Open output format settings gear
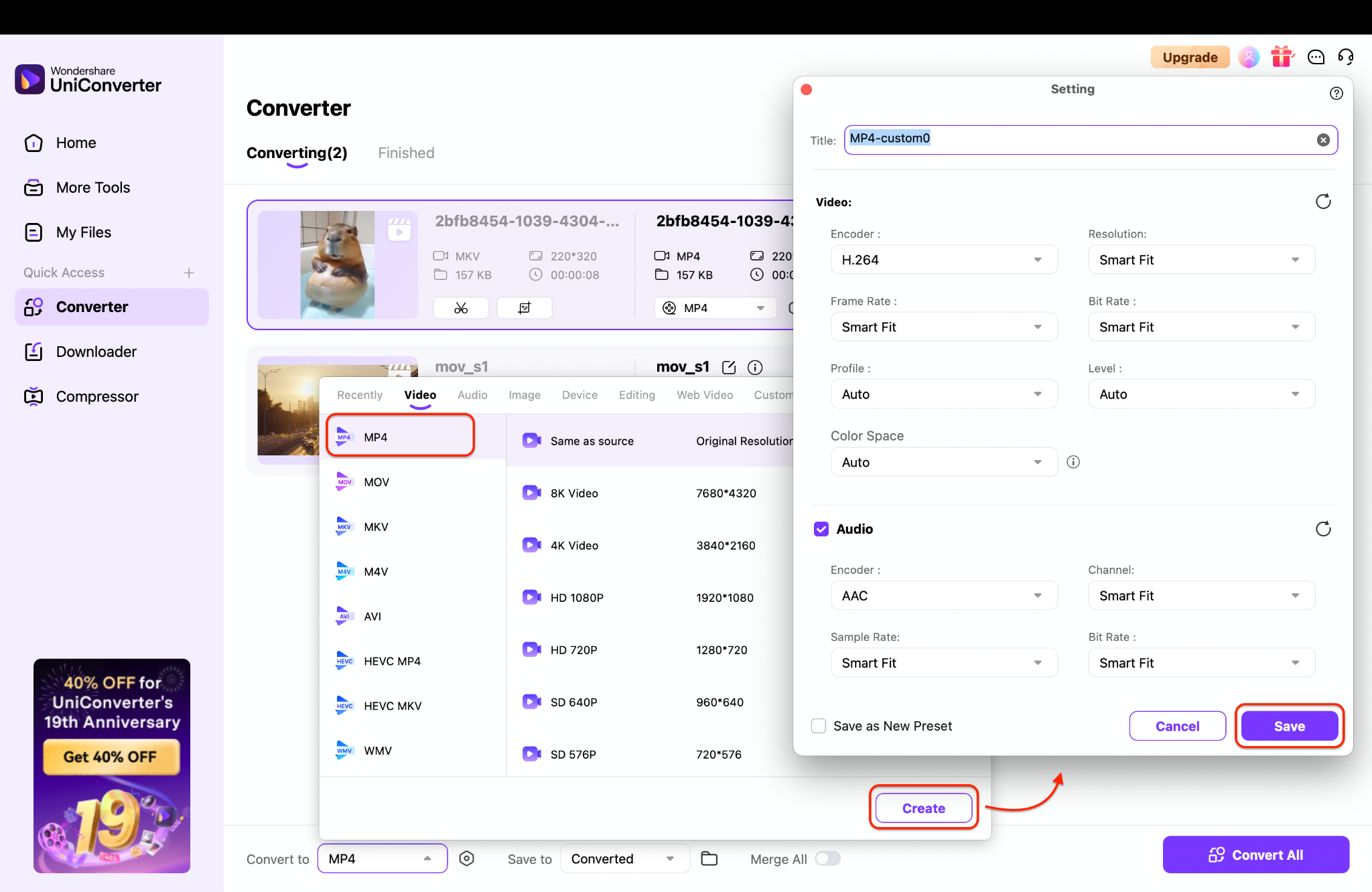The height and width of the screenshot is (892, 1372). (x=467, y=859)
